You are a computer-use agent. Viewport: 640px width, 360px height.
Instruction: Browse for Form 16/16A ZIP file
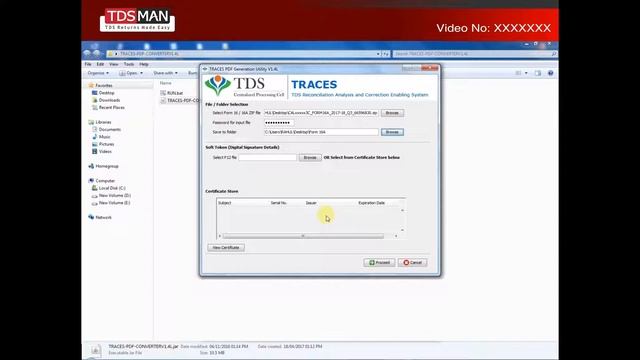tap(392, 113)
